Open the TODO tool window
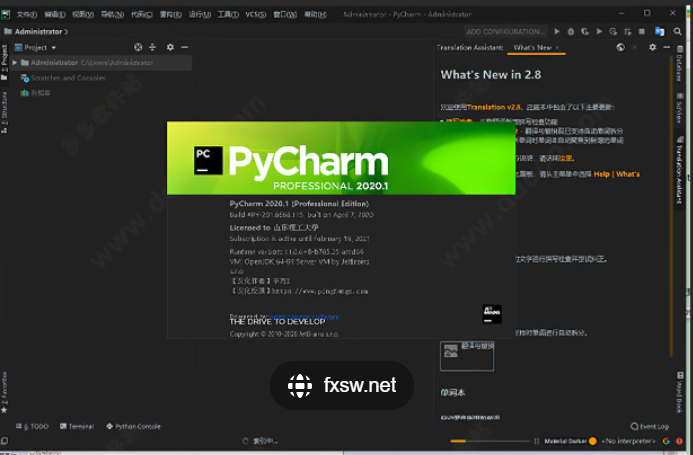Viewport: 693px width, 455px height. (34, 426)
